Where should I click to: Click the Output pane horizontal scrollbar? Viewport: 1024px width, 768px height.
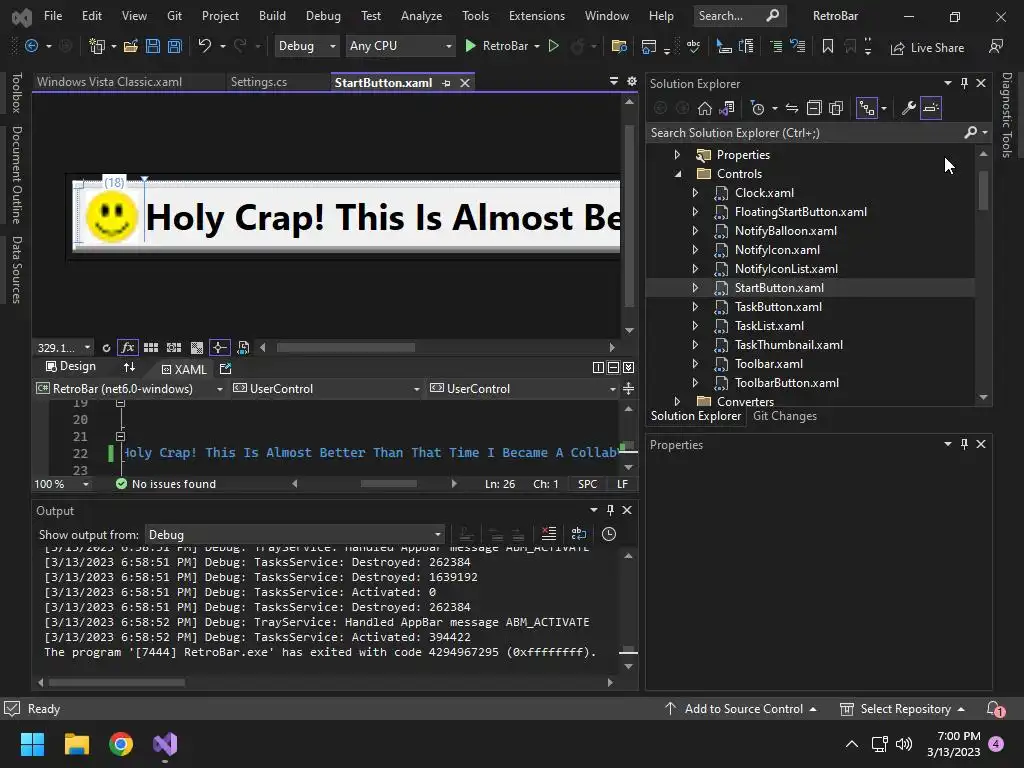tap(116, 682)
